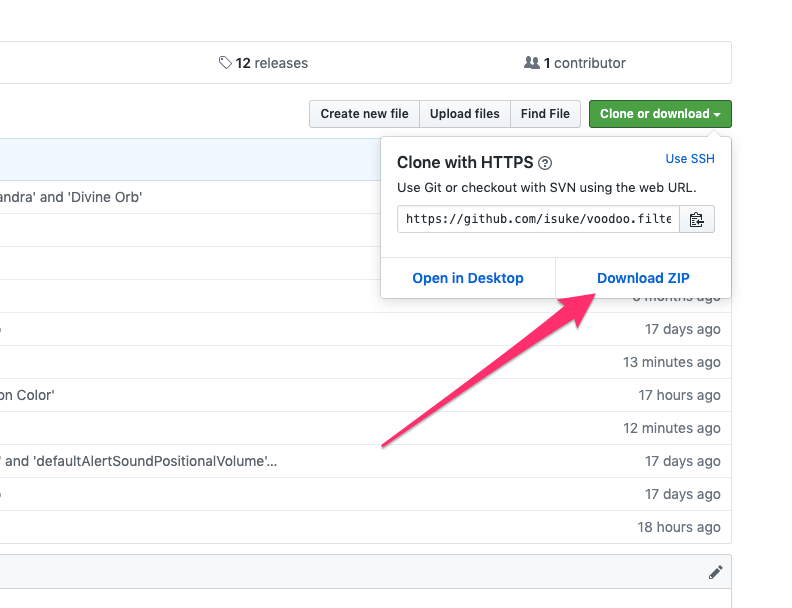Click Create new file button
The image size is (792, 608).
364,114
